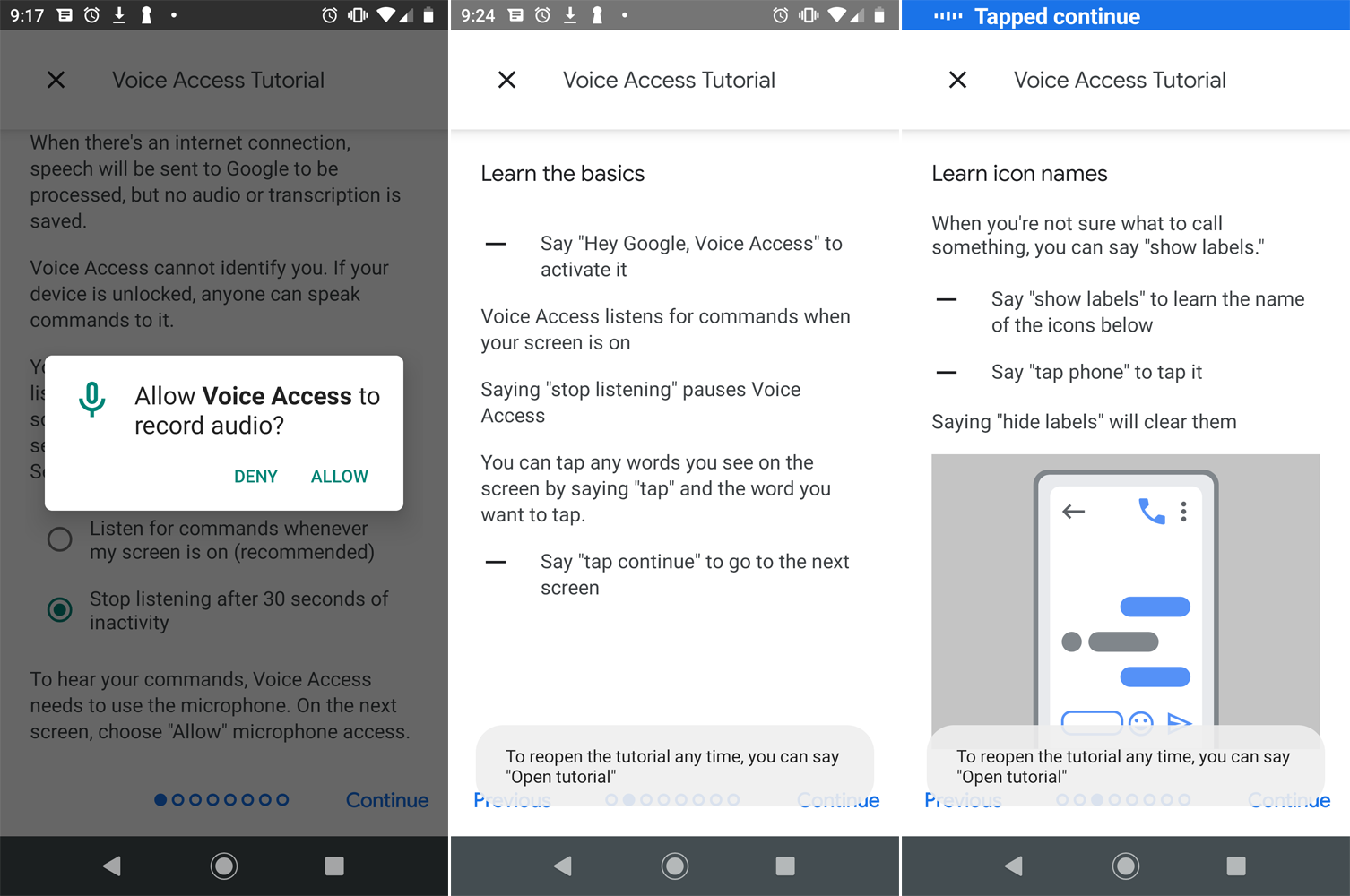The height and width of the screenshot is (896, 1350).
Task: Tap the battery icon in the 9:24 status bar
Action: (x=879, y=15)
